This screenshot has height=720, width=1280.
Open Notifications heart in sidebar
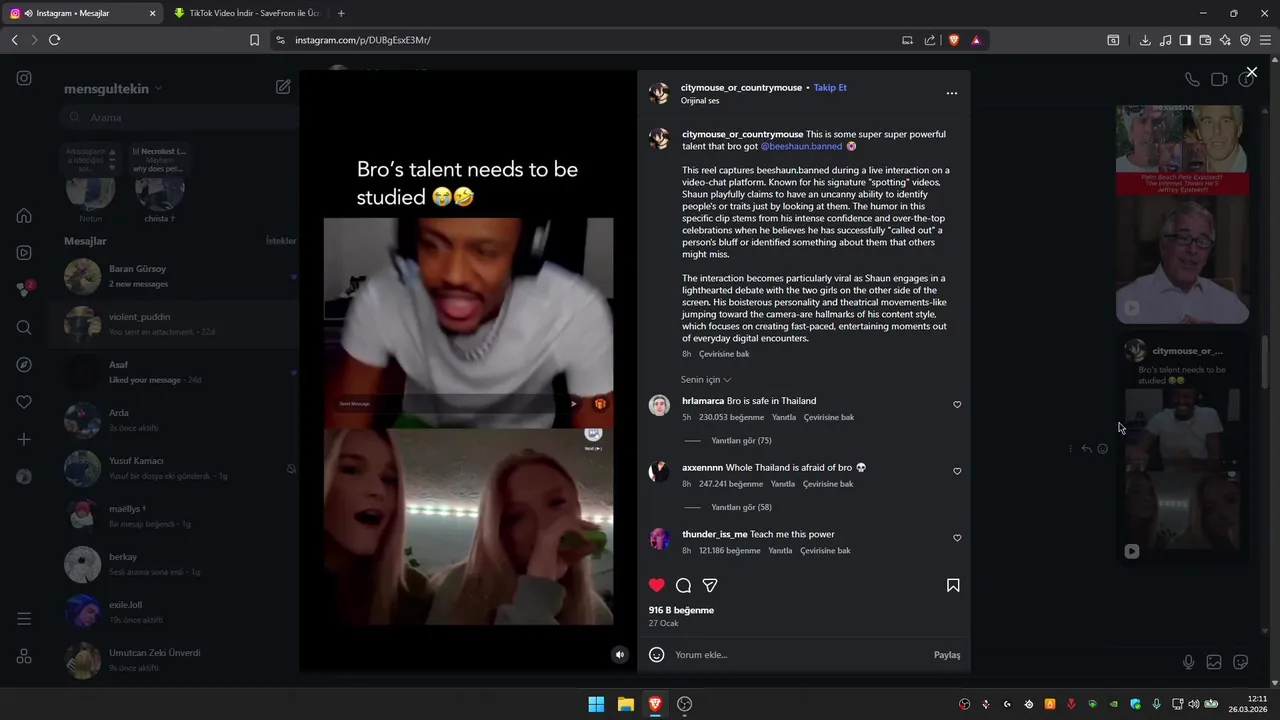(x=24, y=402)
